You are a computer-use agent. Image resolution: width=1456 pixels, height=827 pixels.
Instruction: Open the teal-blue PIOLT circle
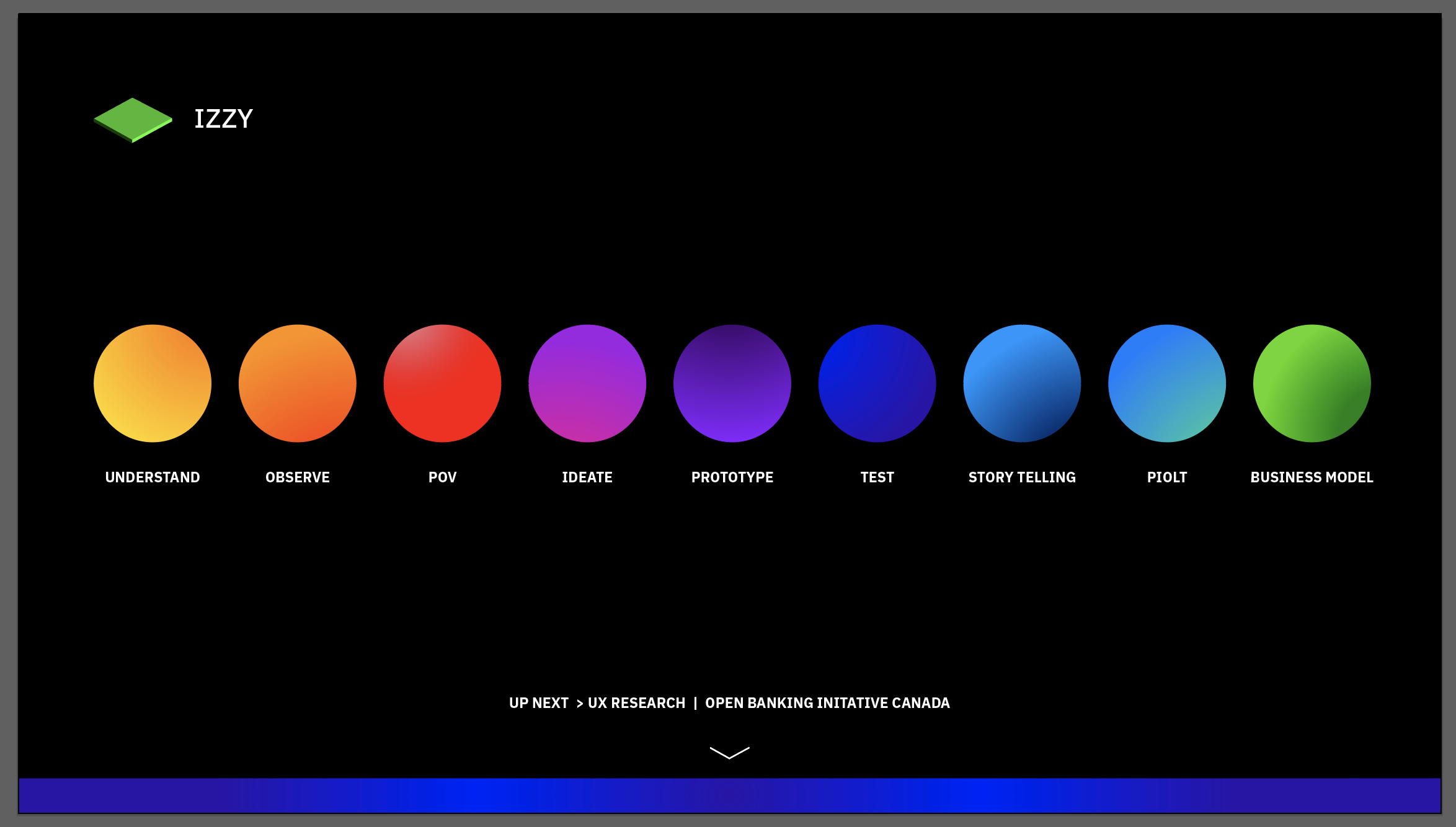[x=1167, y=383]
